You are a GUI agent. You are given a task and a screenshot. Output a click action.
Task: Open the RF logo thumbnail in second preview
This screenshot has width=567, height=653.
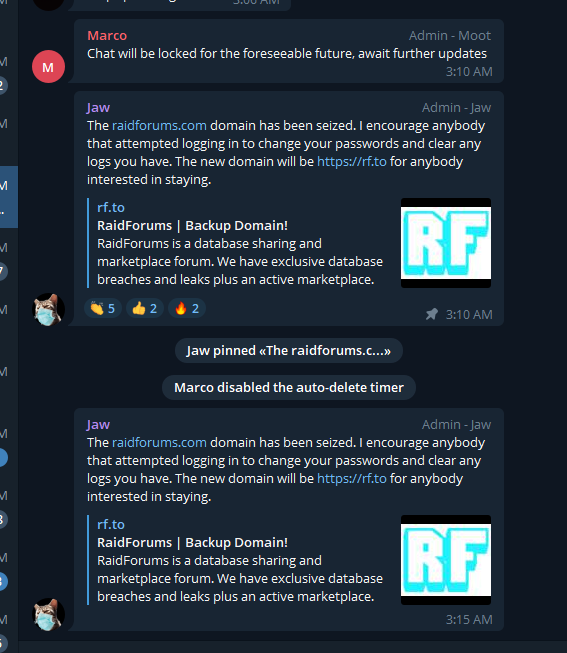pyautogui.click(x=446, y=560)
